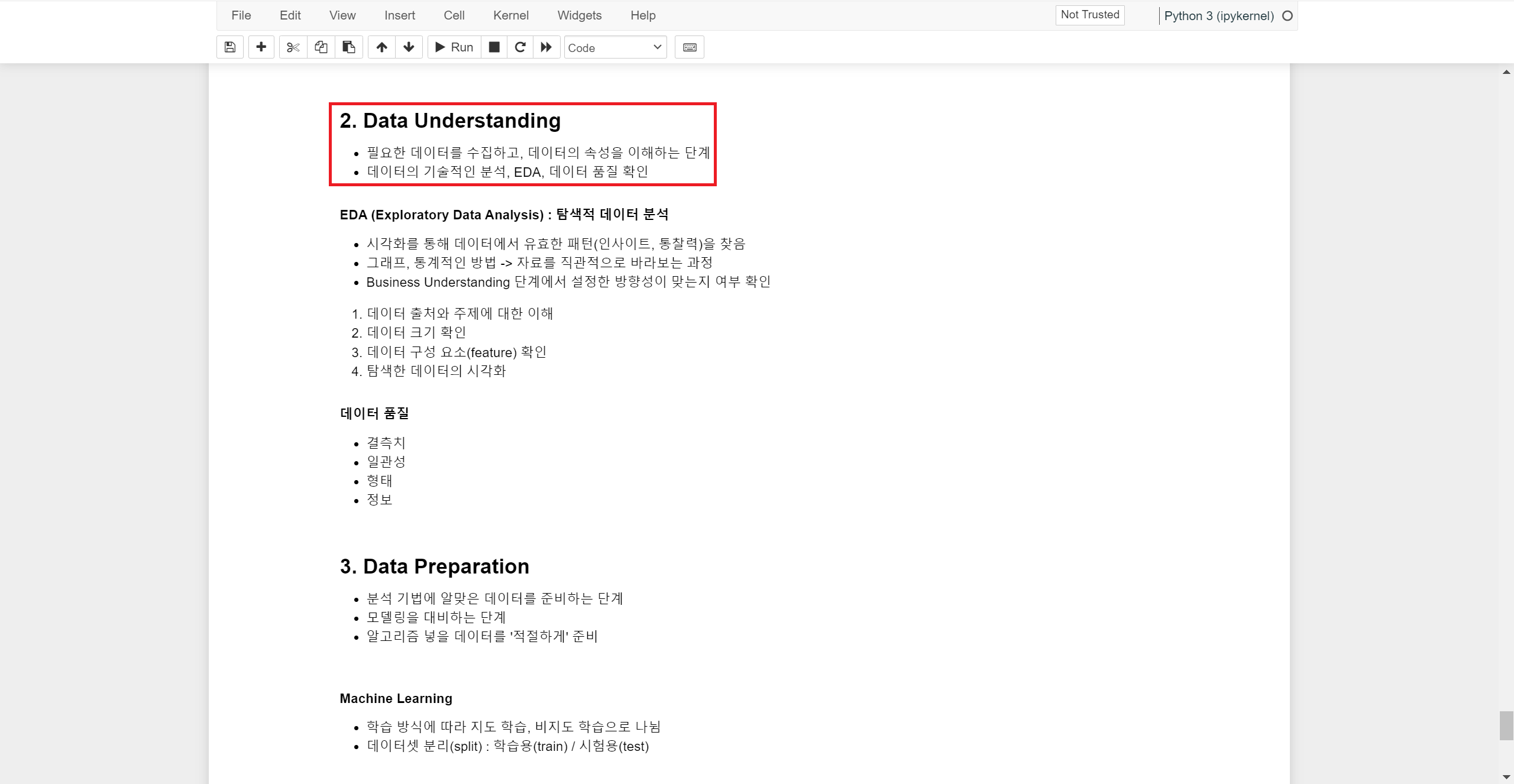Move selected cell down arrow

[409, 47]
